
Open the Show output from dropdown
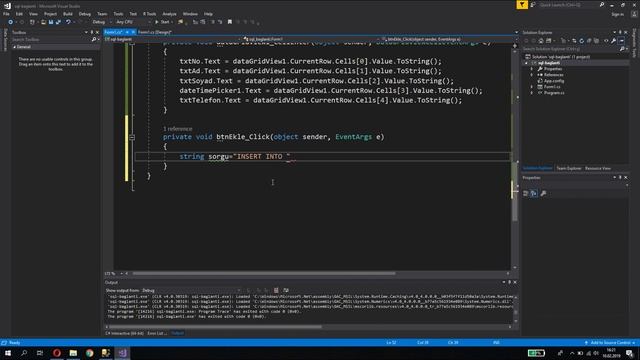[191, 291]
